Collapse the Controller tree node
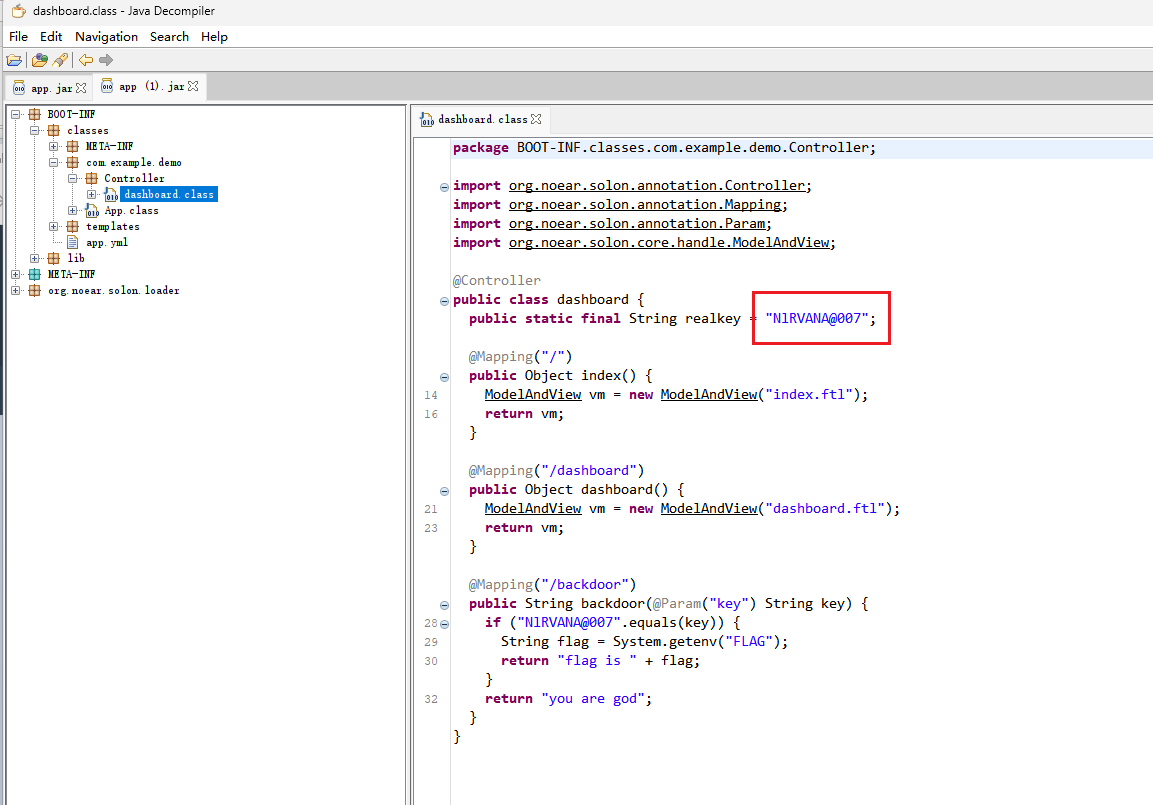The height and width of the screenshot is (805, 1153). click(x=73, y=179)
